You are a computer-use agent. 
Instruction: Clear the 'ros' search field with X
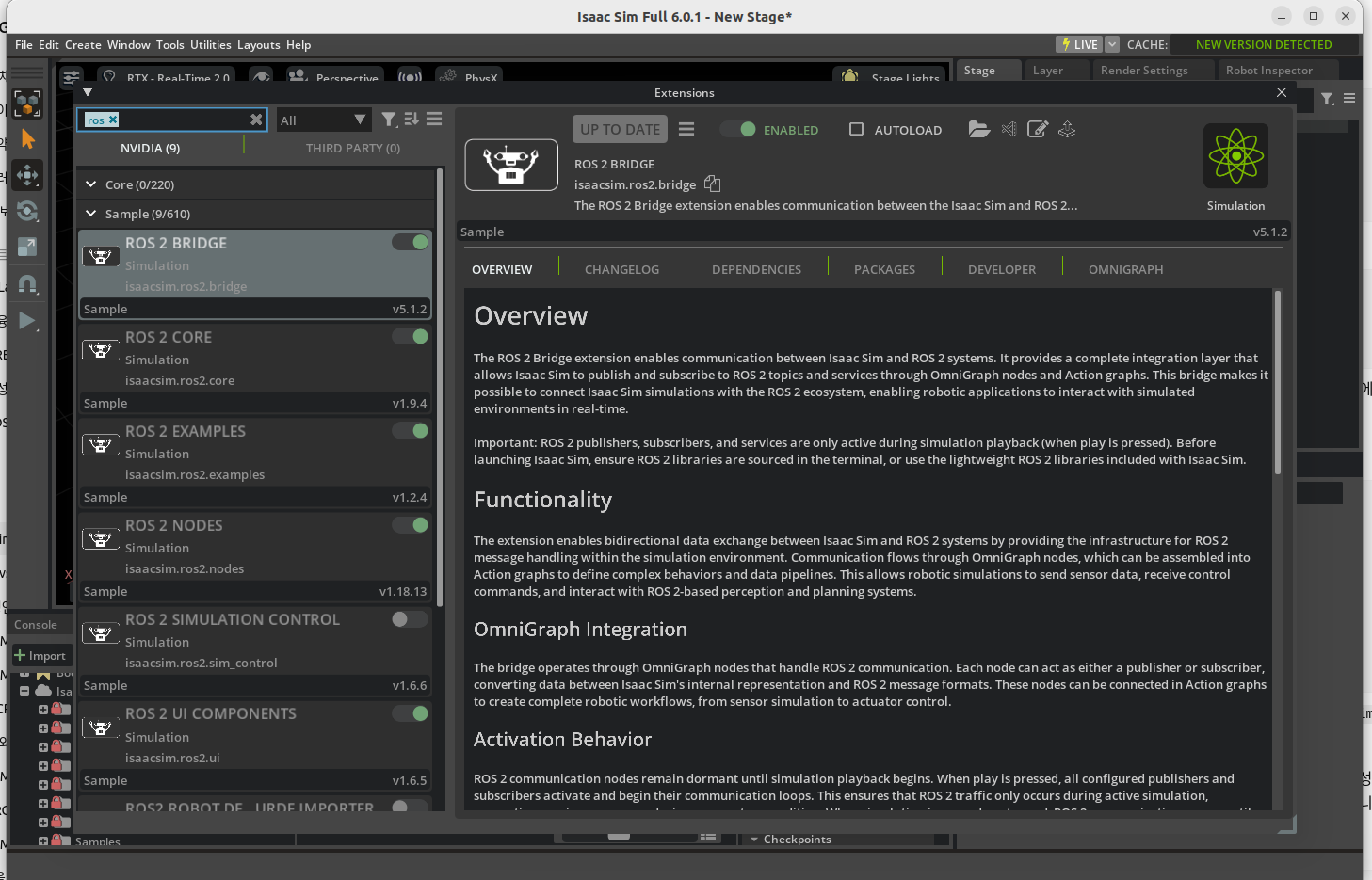click(256, 120)
